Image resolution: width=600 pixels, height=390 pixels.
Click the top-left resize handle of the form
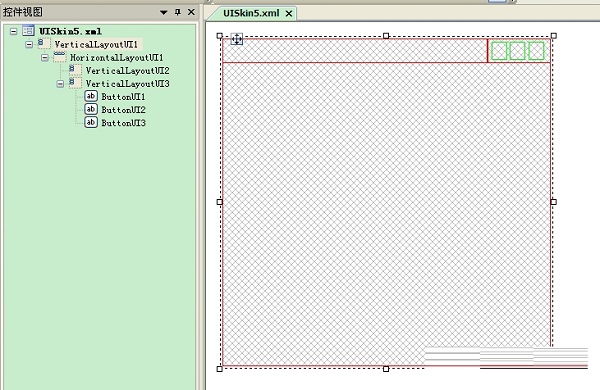[x=220, y=36]
